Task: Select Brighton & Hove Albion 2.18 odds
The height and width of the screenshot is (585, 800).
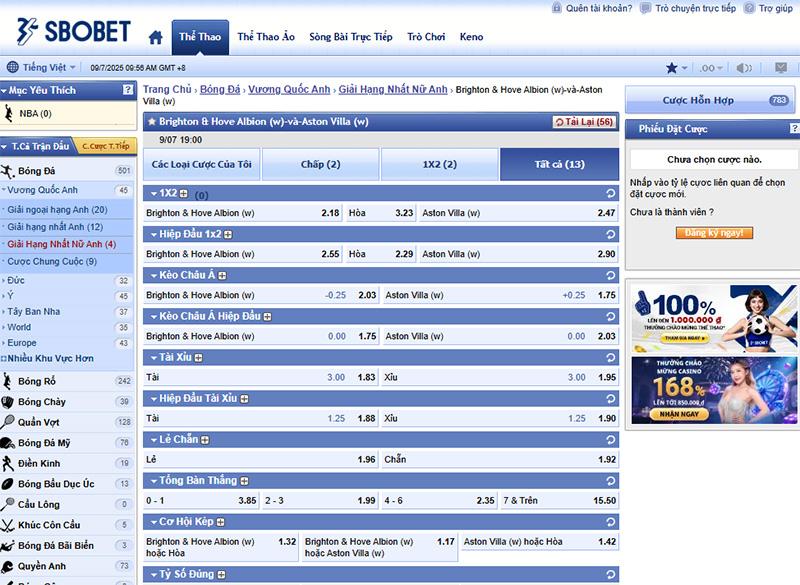Action: click(x=330, y=213)
